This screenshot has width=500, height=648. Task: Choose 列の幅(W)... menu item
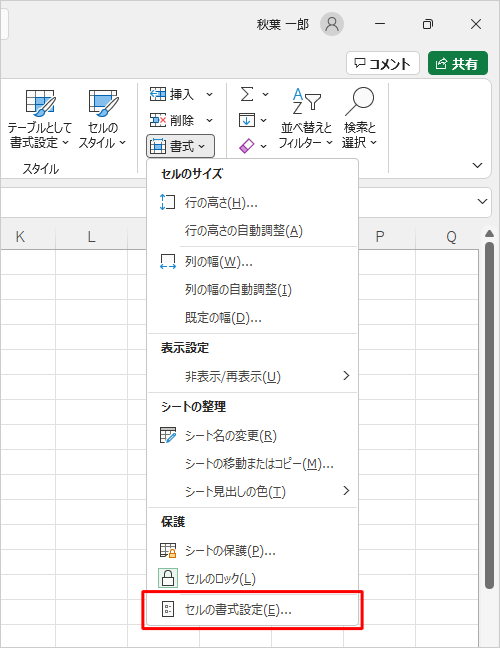(252, 262)
